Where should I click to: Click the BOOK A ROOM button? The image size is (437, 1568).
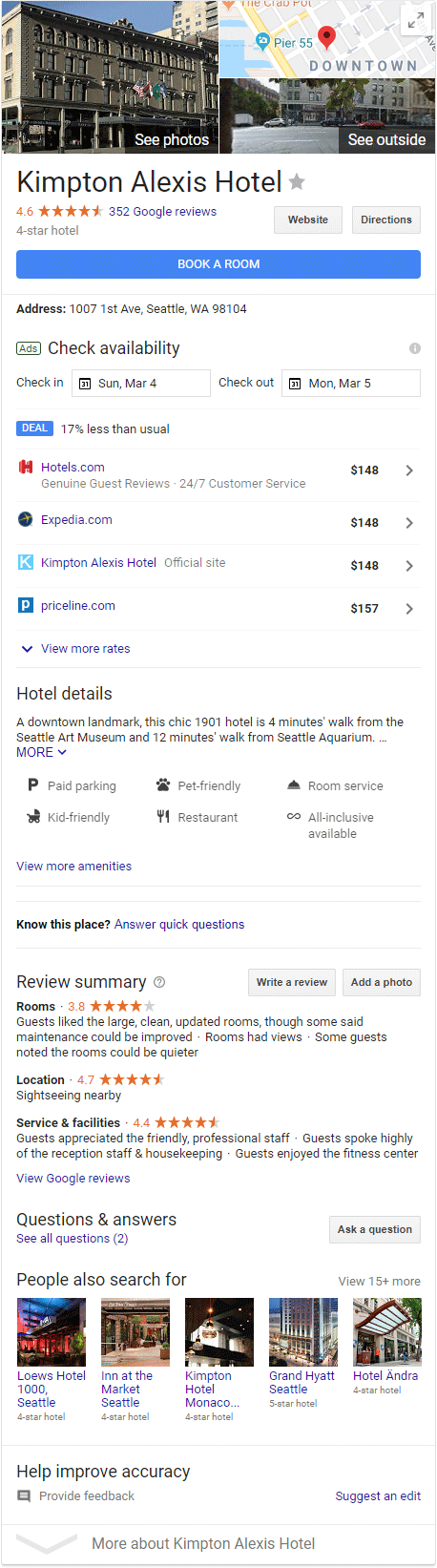click(218, 264)
